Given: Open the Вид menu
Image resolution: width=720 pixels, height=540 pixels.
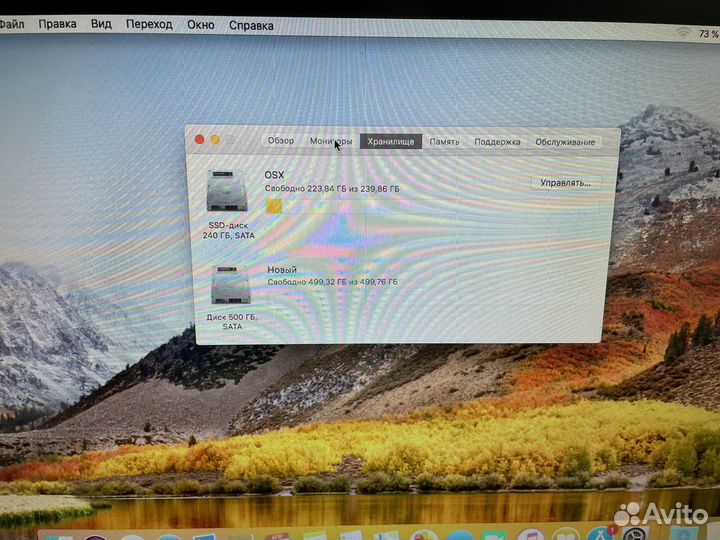Looking at the screenshot, I should (101, 24).
